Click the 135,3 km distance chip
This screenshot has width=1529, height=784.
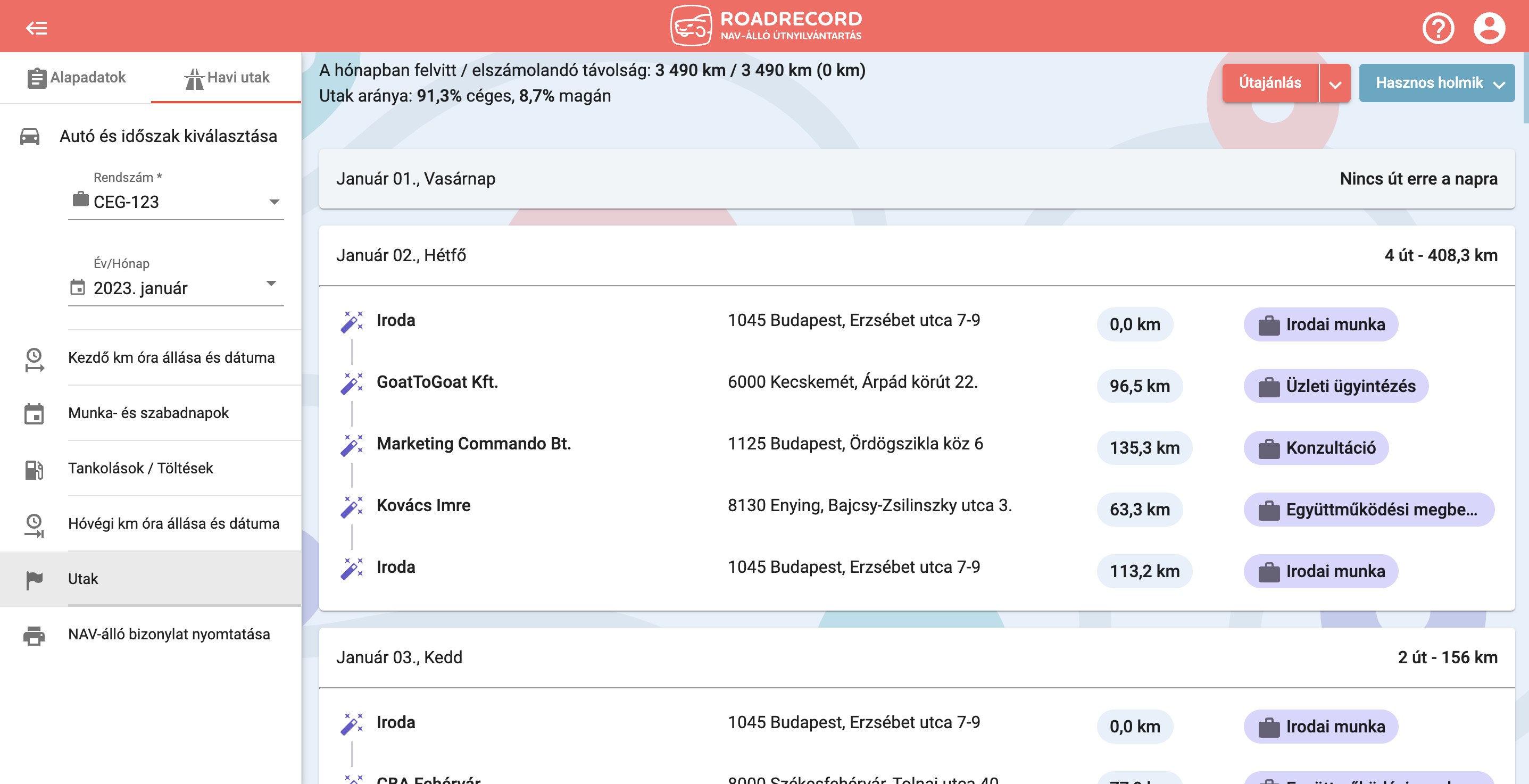coord(1144,448)
